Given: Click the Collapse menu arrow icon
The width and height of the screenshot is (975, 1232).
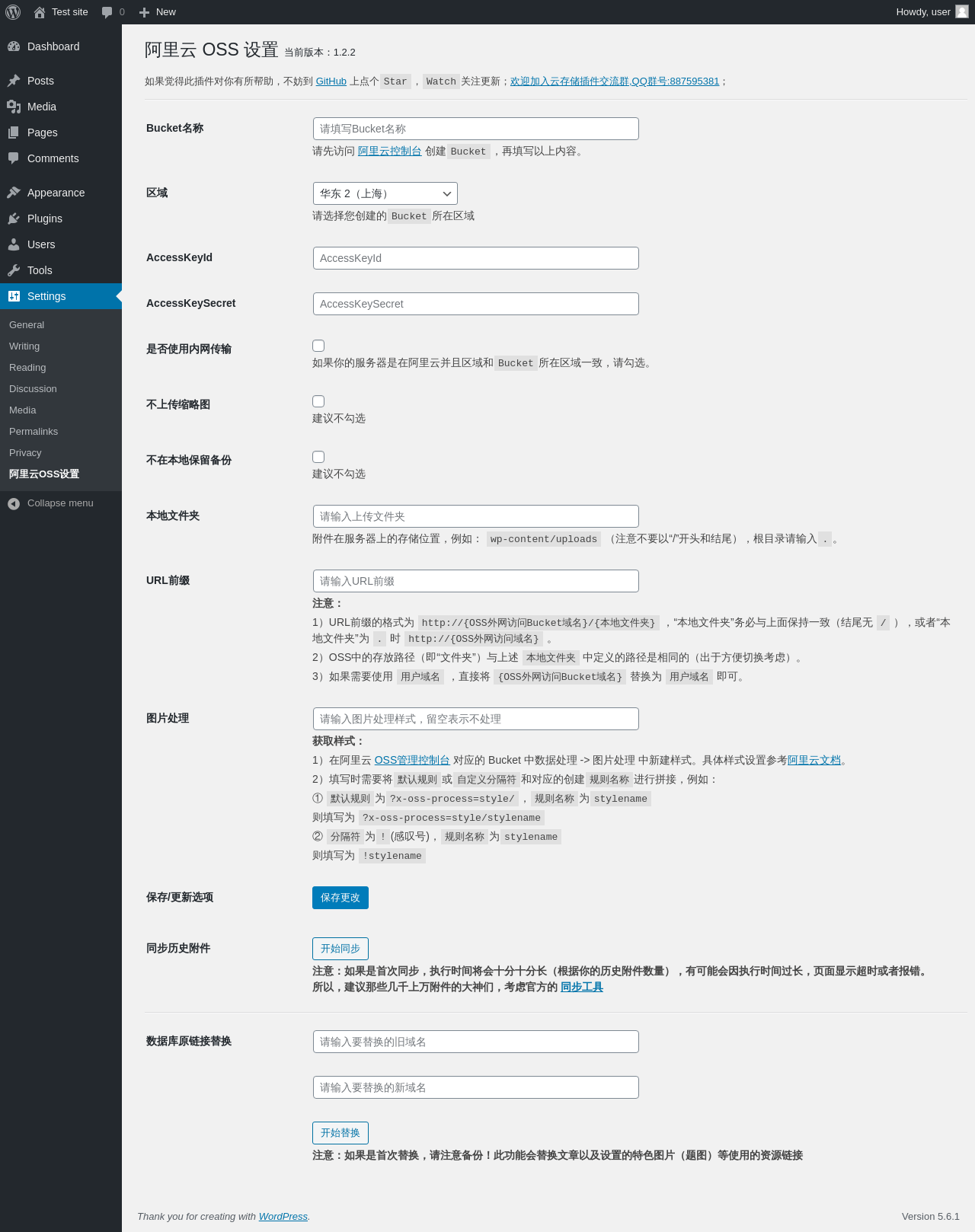Looking at the screenshot, I should 14,503.
